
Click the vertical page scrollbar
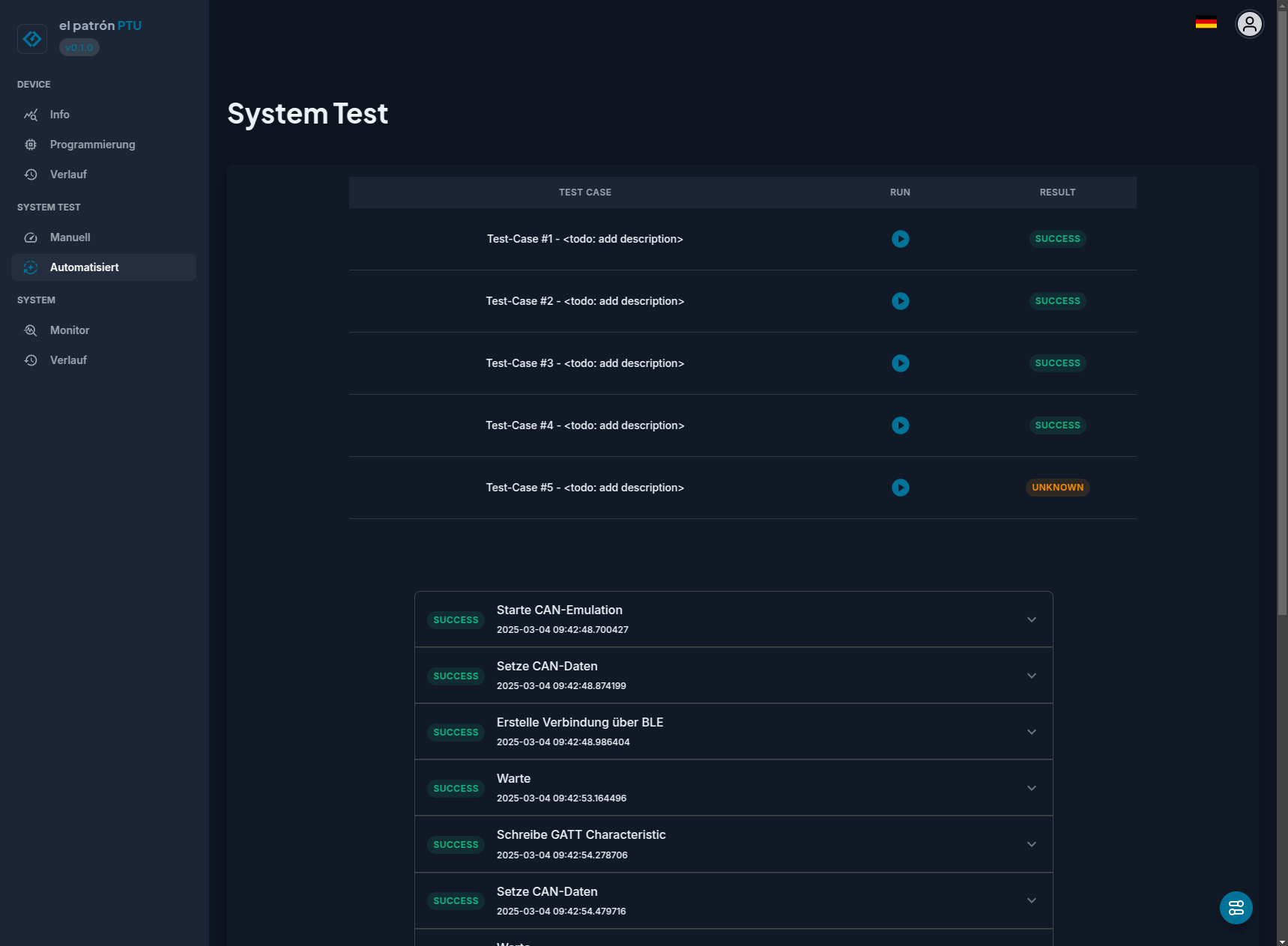pos(1282,313)
